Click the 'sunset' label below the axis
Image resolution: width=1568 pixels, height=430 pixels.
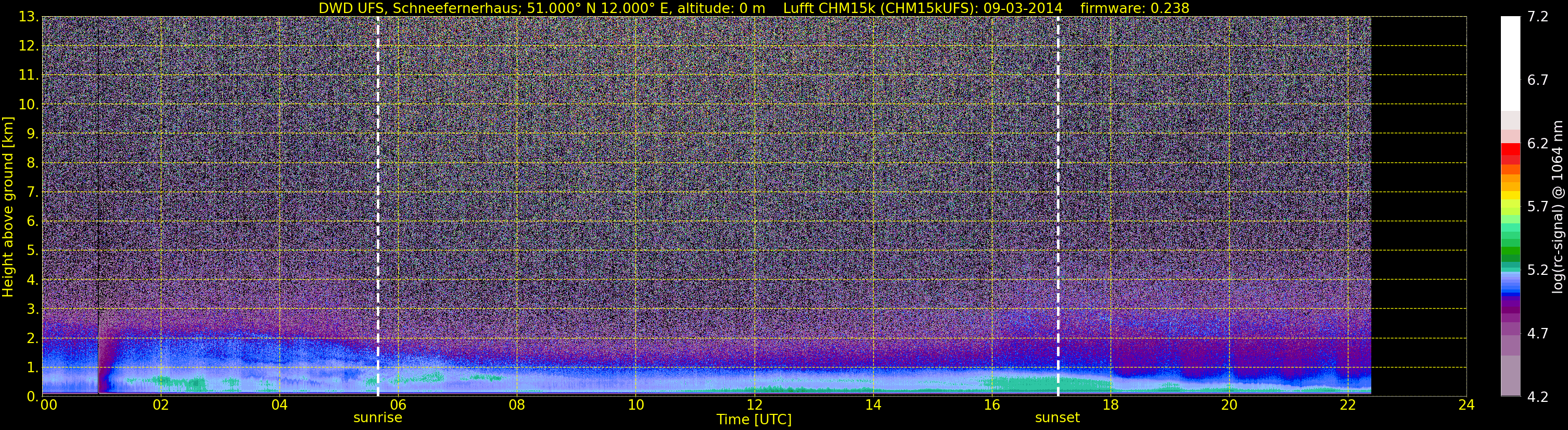(x=1057, y=418)
